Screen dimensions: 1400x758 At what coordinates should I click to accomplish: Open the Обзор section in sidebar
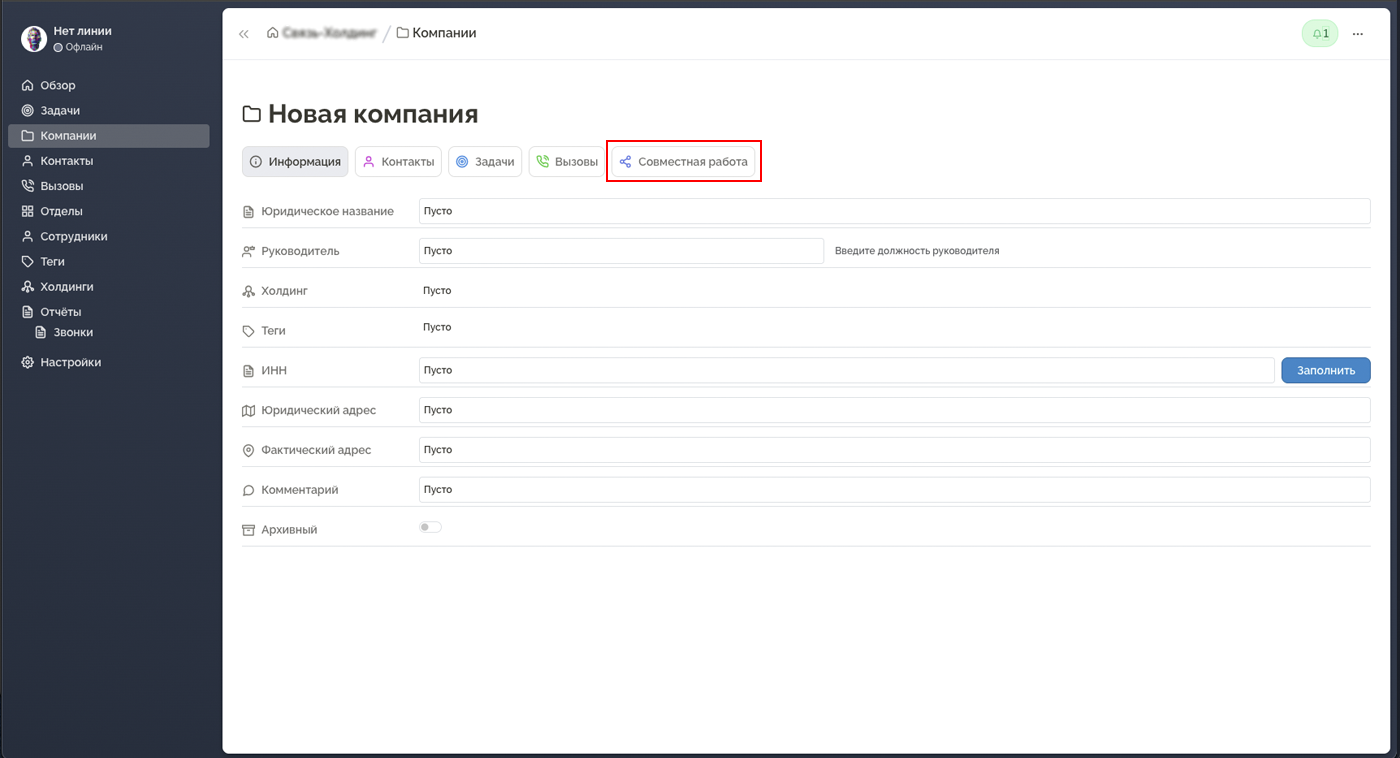tap(57, 85)
